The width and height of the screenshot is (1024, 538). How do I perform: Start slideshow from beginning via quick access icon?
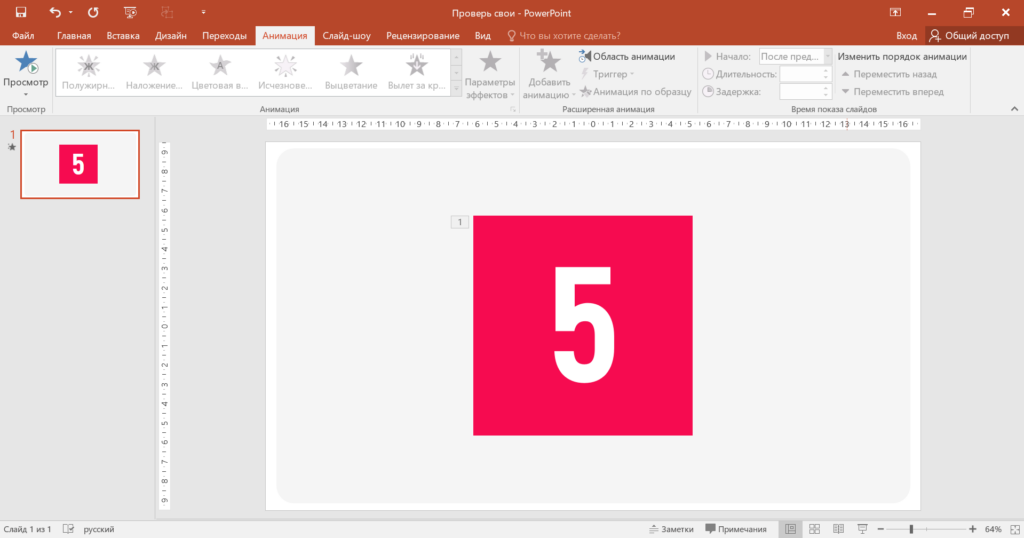click(x=130, y=12)
